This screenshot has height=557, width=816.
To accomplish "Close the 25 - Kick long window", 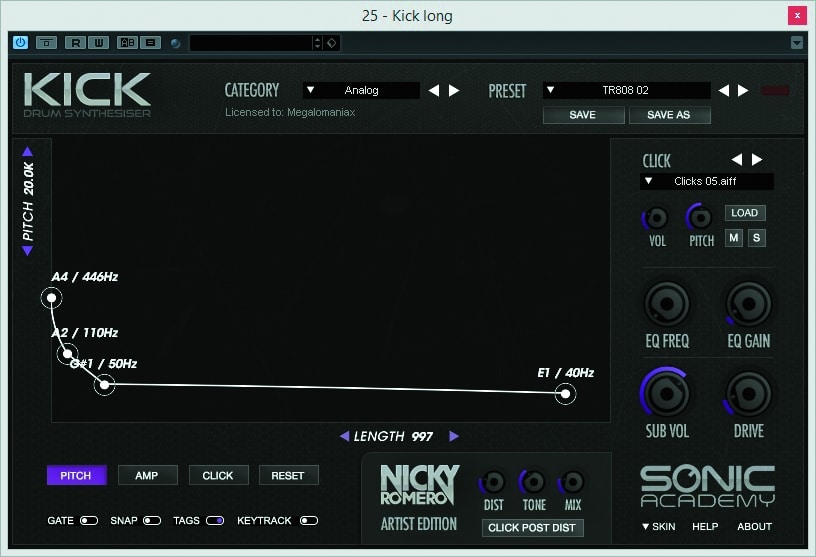I will 797,16.
